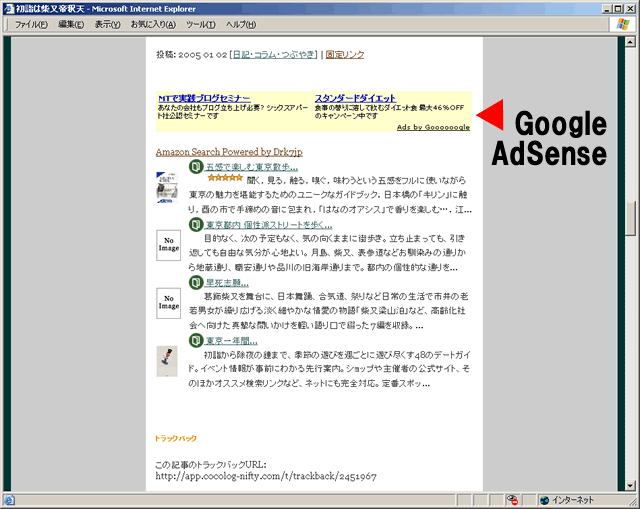Click the book icon beside 五感で楽しむ東京散歩
Image resolution: width=640 pixels, height=509 pixels.
tap(196, 167)
